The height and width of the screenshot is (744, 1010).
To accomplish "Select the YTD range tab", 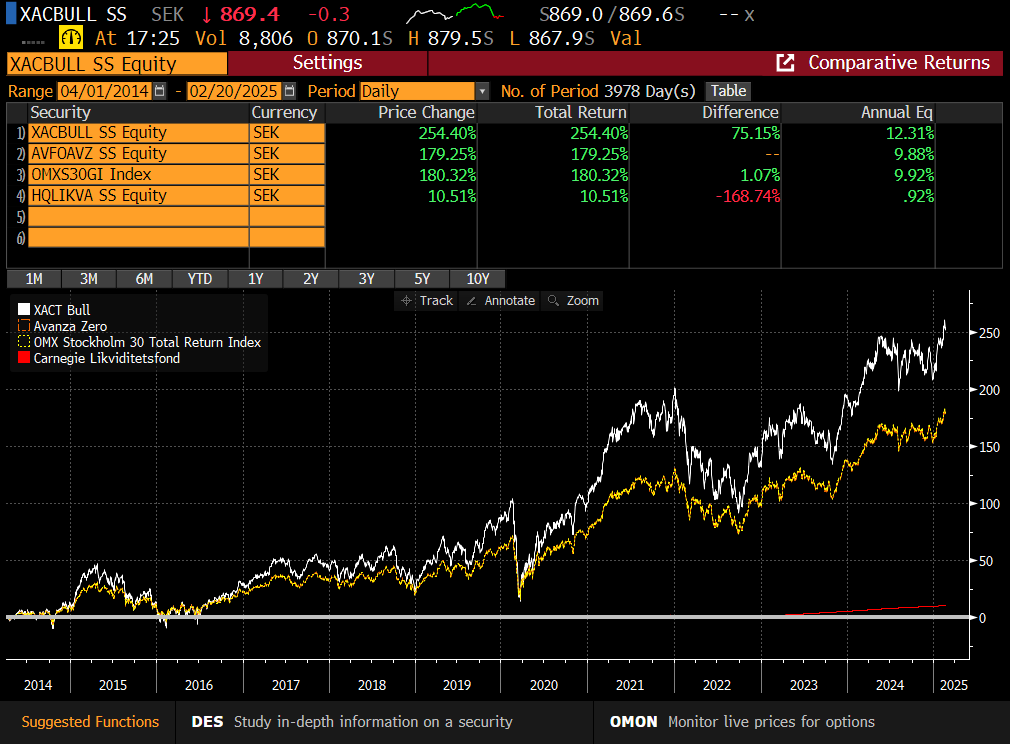I will tap(200, 279).
